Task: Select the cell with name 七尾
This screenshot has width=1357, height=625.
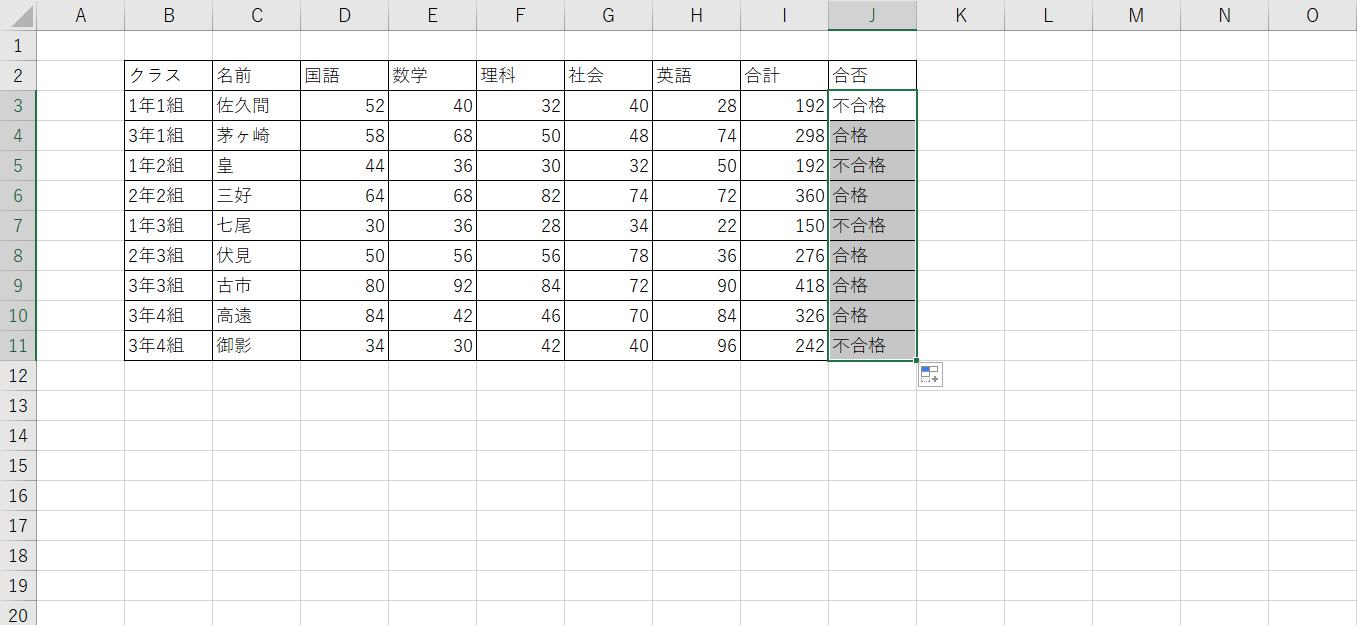Action: [x=256, y=225]
